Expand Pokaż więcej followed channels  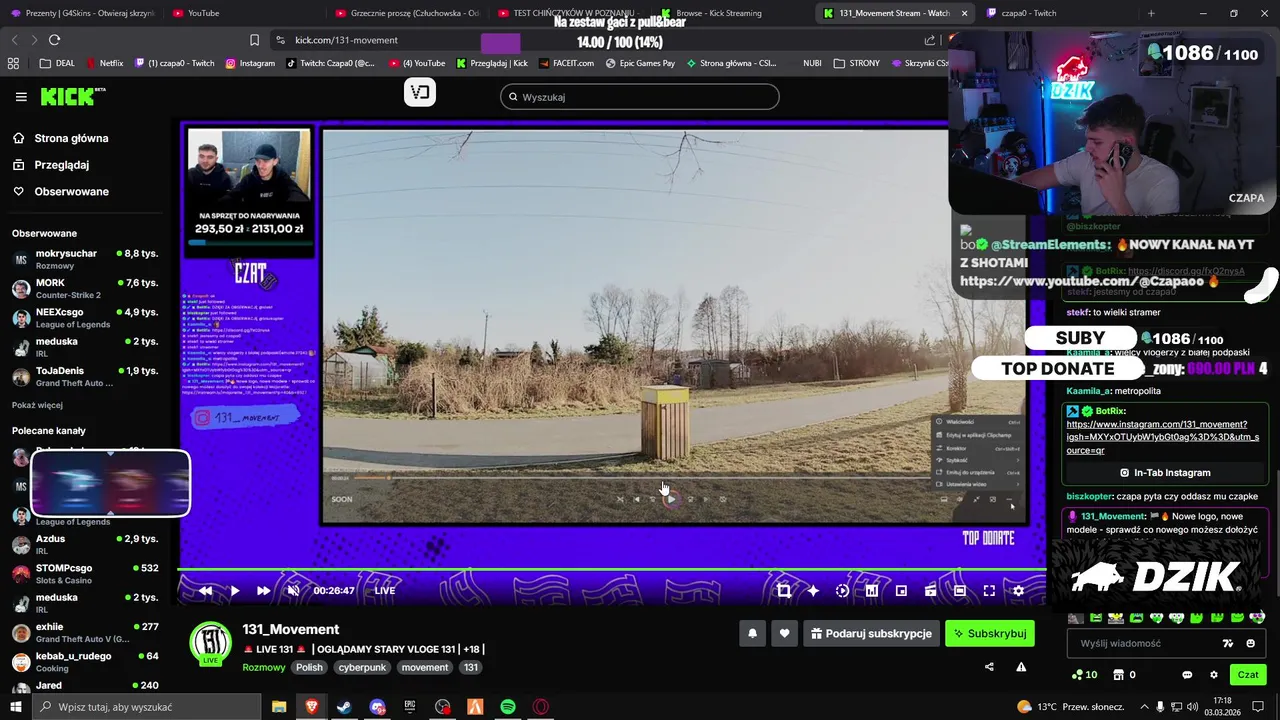pos(37,405)
